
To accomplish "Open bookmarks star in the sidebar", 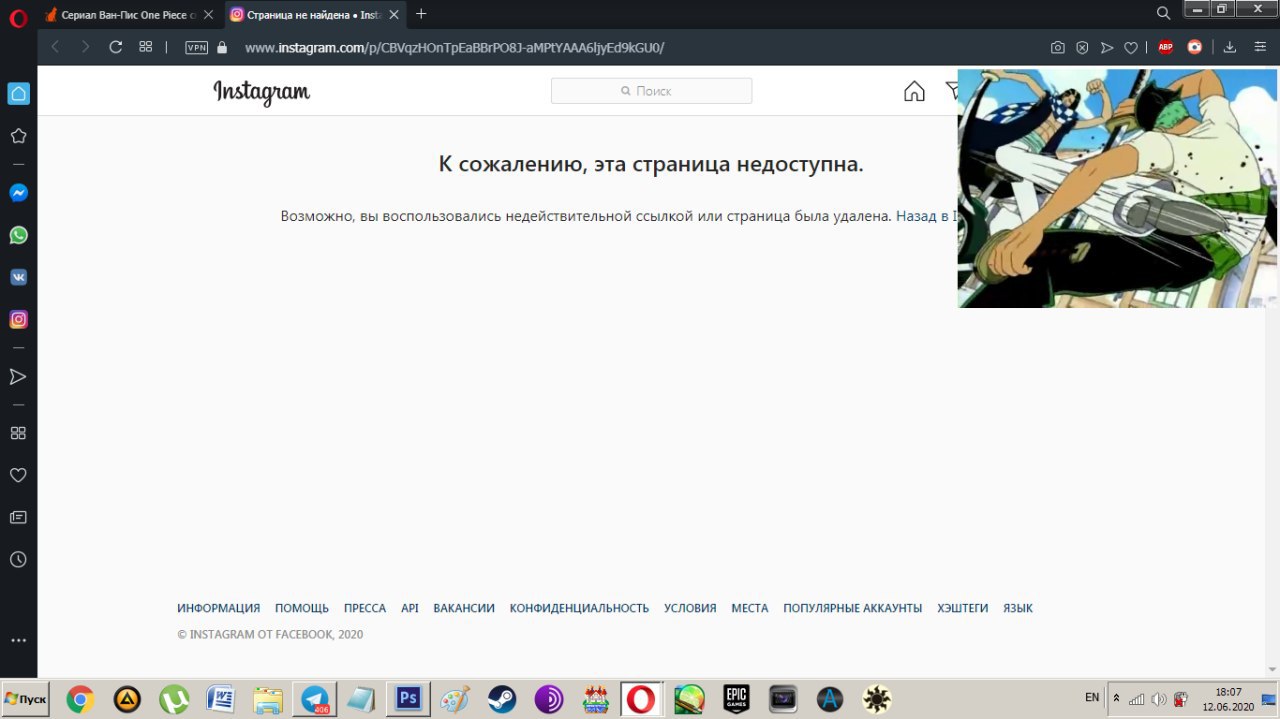I will 18,136.
